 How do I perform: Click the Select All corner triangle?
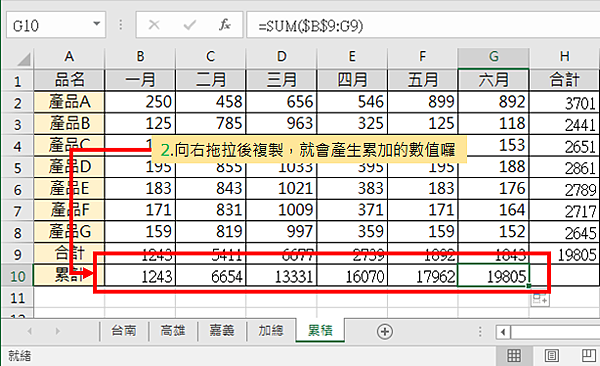(23, 59)
